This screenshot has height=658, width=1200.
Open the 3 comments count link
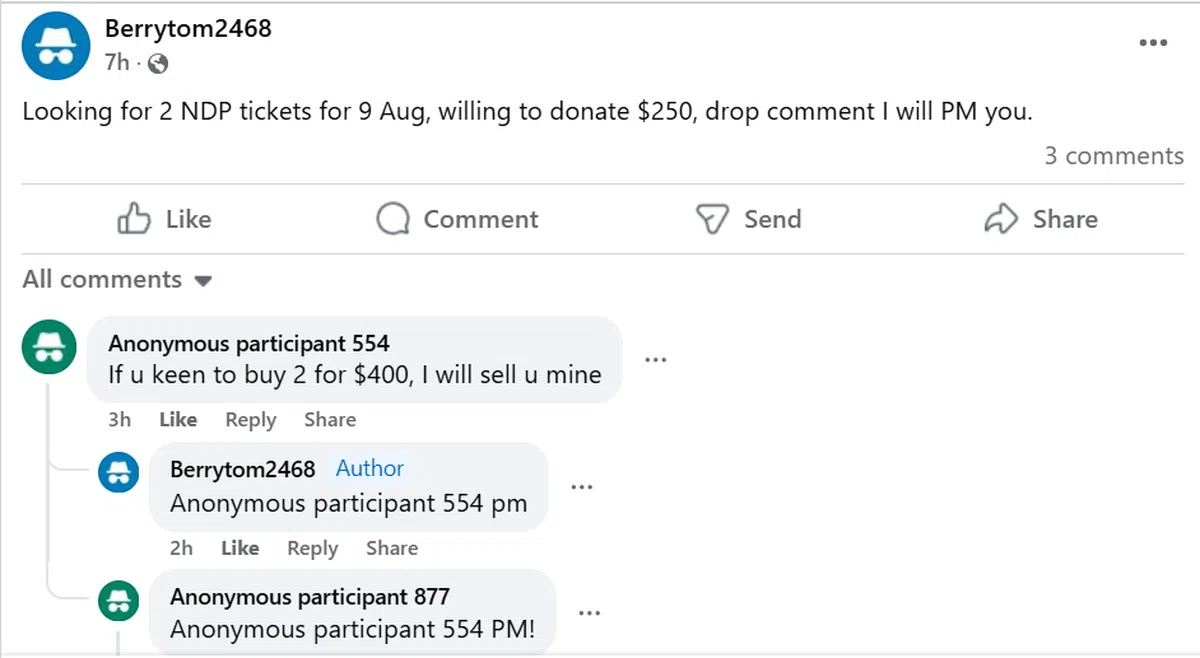point(1113,156)
